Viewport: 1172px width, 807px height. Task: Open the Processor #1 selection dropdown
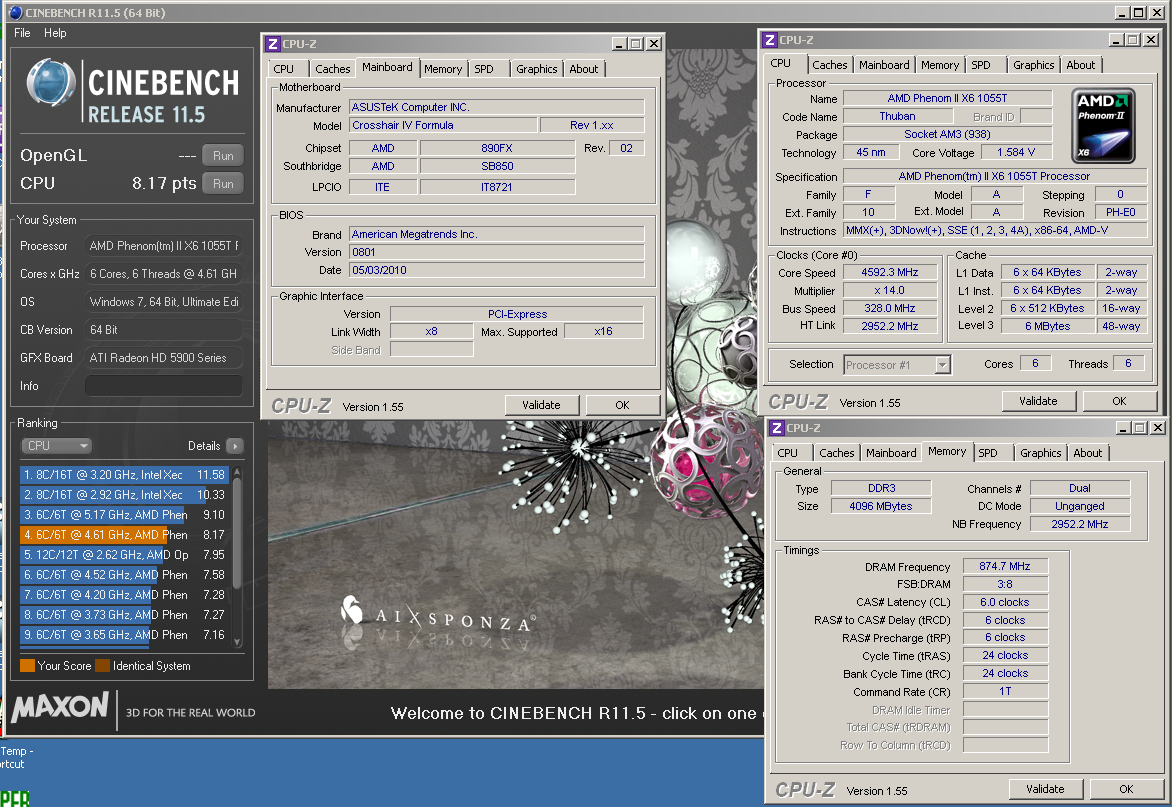click(897, 365)
